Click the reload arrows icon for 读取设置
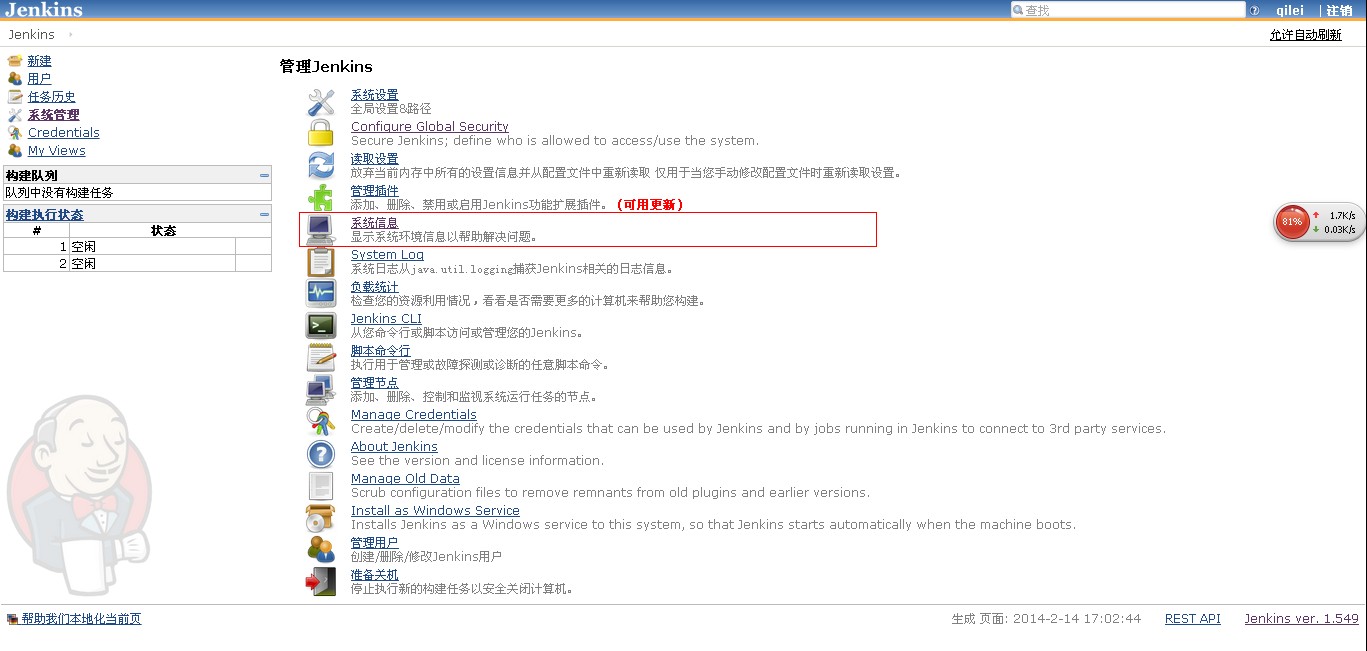The height and width of the screenshot is (651, 1367). pos(321,166)
